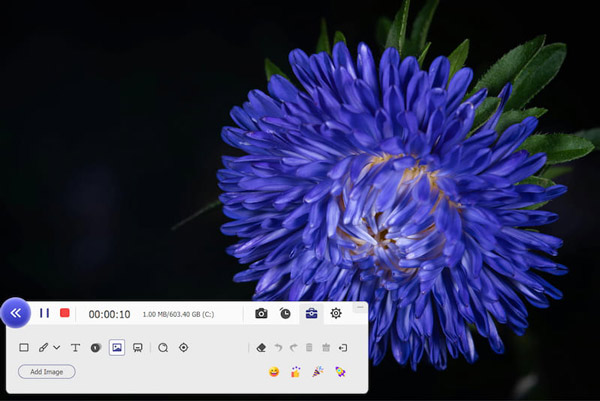Viewport: 600px width, 401px height.
Task: Minimize the recorder panel
Action: tap(360, 307)
